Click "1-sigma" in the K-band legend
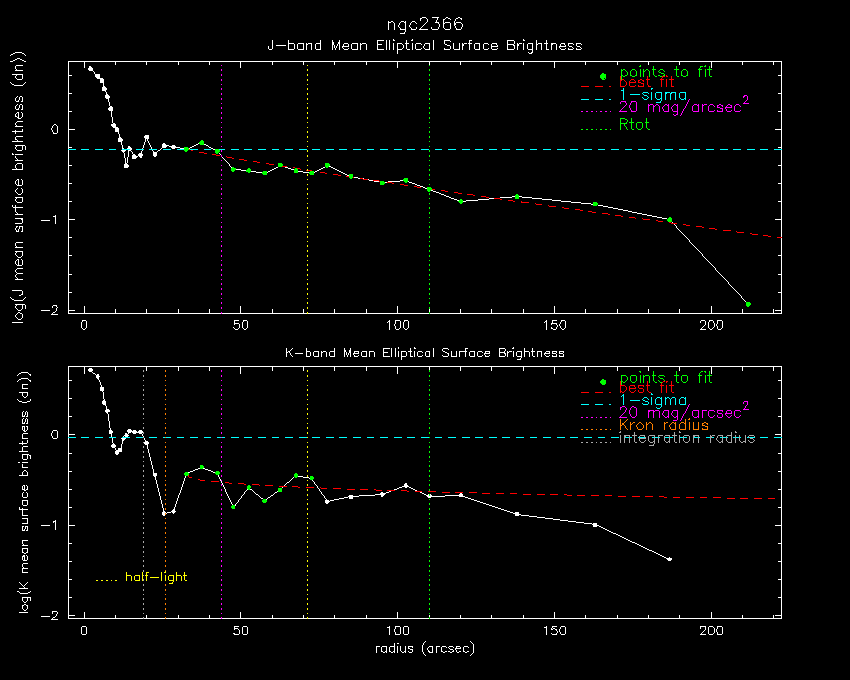 653,401
